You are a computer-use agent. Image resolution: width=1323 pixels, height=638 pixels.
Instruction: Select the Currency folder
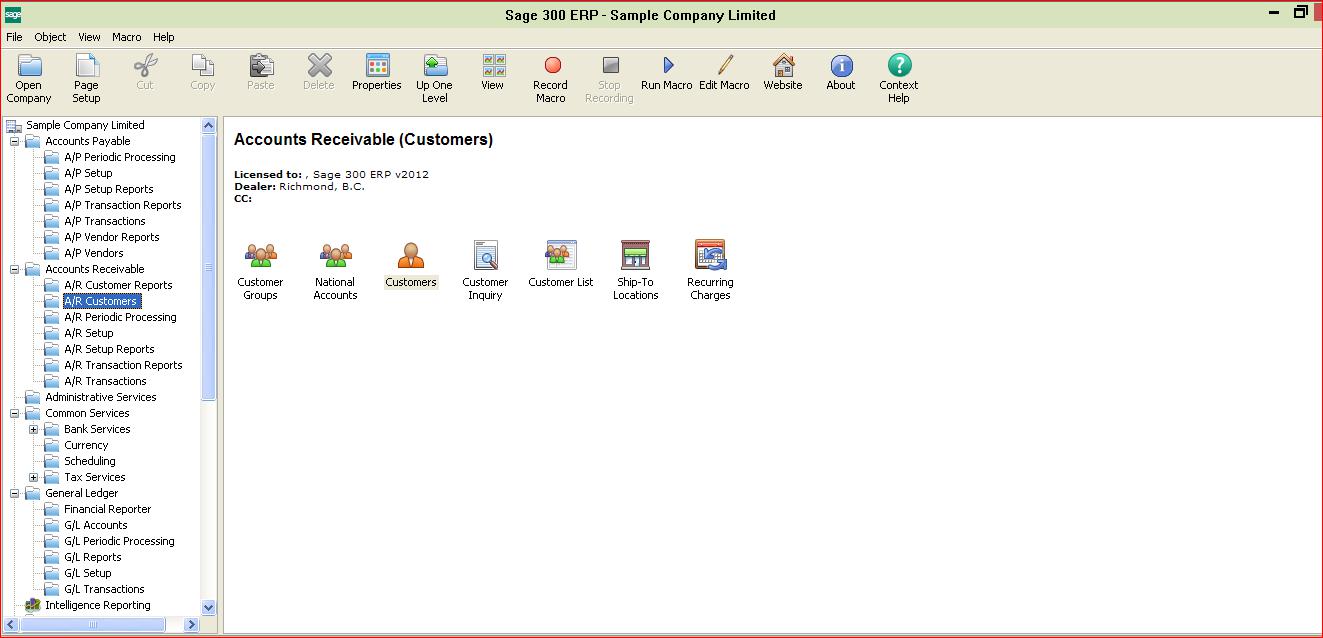[86, 445]
